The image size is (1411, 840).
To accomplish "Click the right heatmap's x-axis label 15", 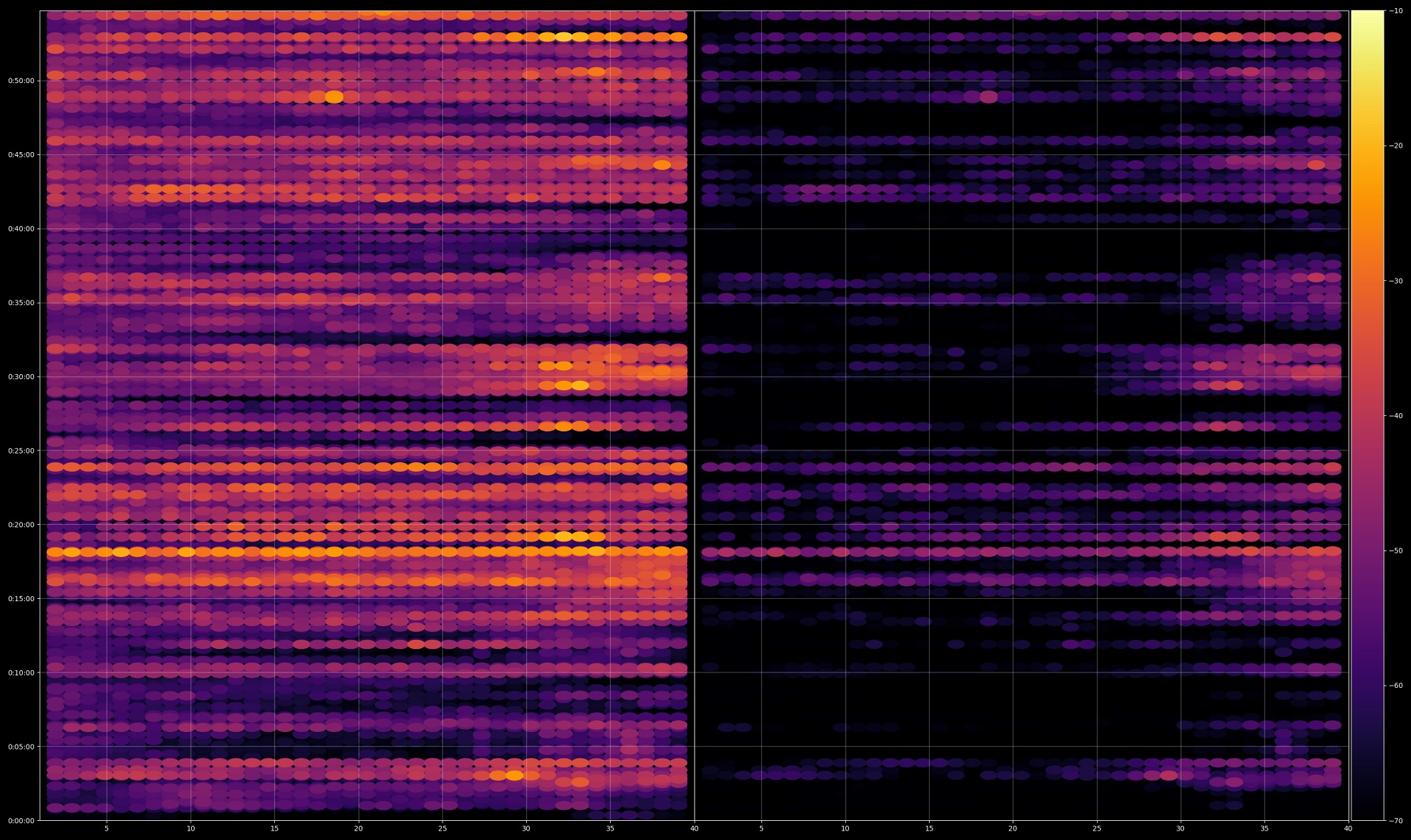I will click(929, 829).
